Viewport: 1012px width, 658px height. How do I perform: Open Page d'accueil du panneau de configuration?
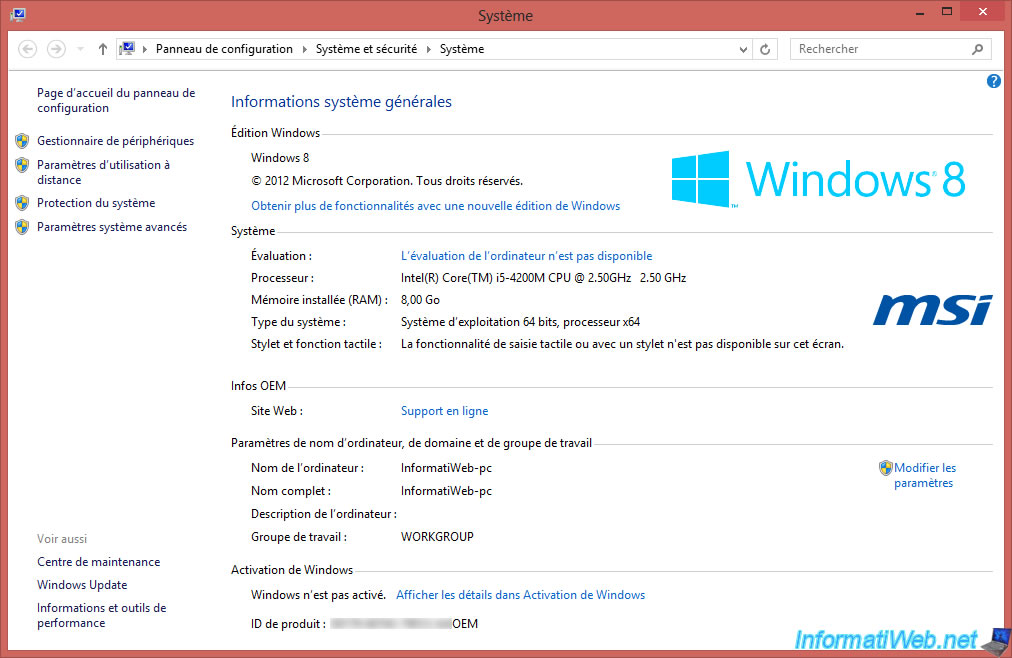pos(116,101)
